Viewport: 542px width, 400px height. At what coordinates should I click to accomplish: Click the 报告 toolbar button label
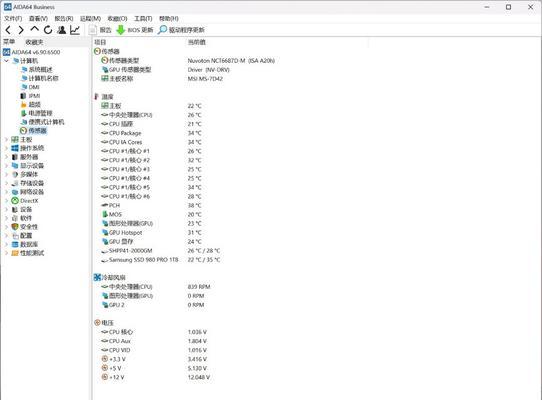pyautogui.click(x=105, y=30)
